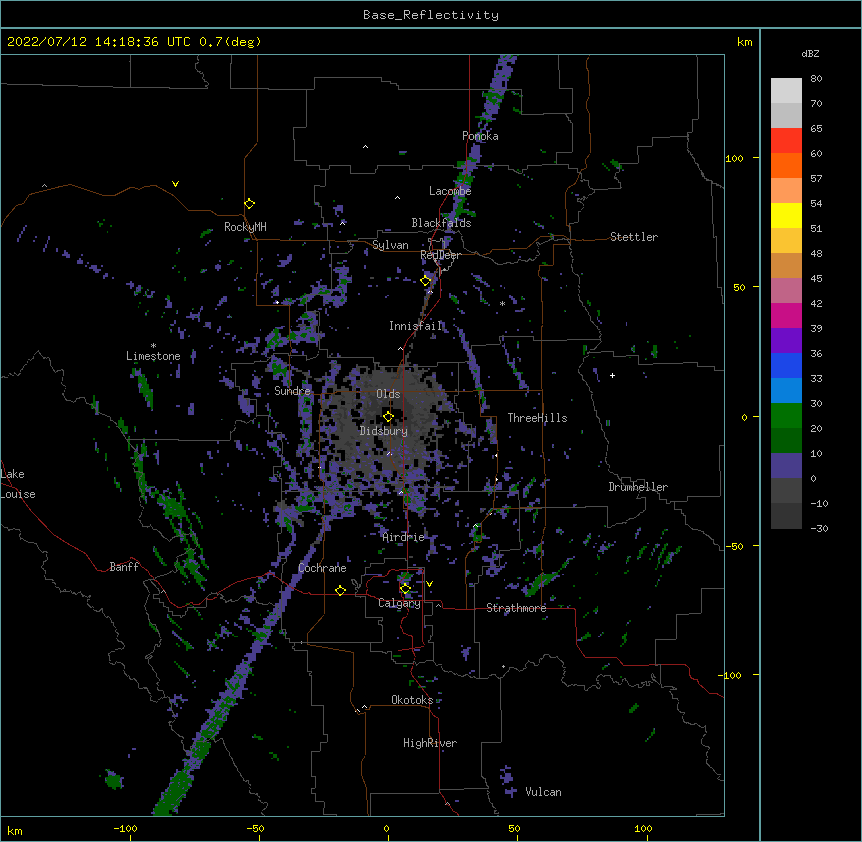Click the Calgary city label
This screenshot has height=842, width=862.
tap(399, 603)
